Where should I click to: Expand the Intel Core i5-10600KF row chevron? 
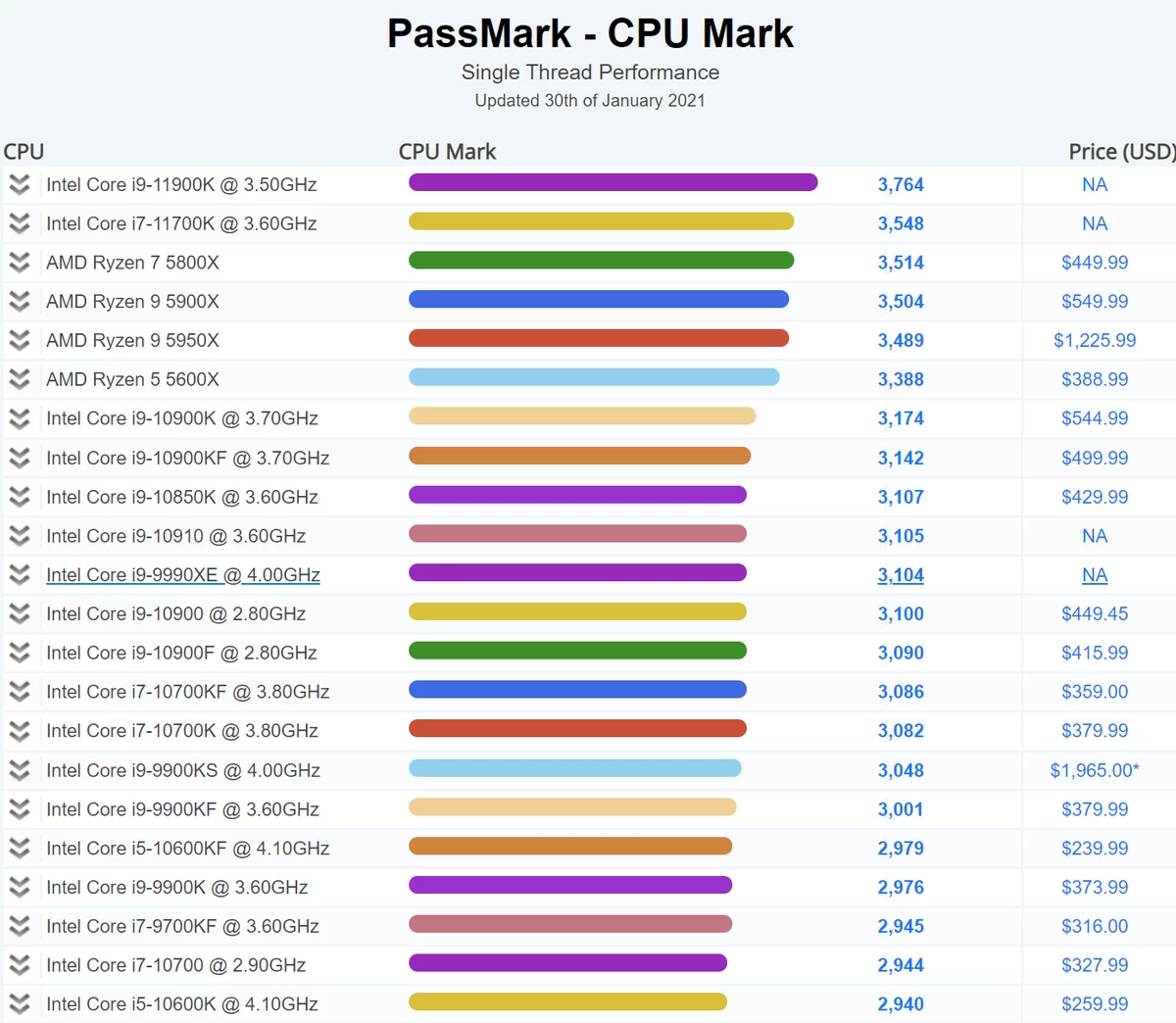[x=20, y=849]
